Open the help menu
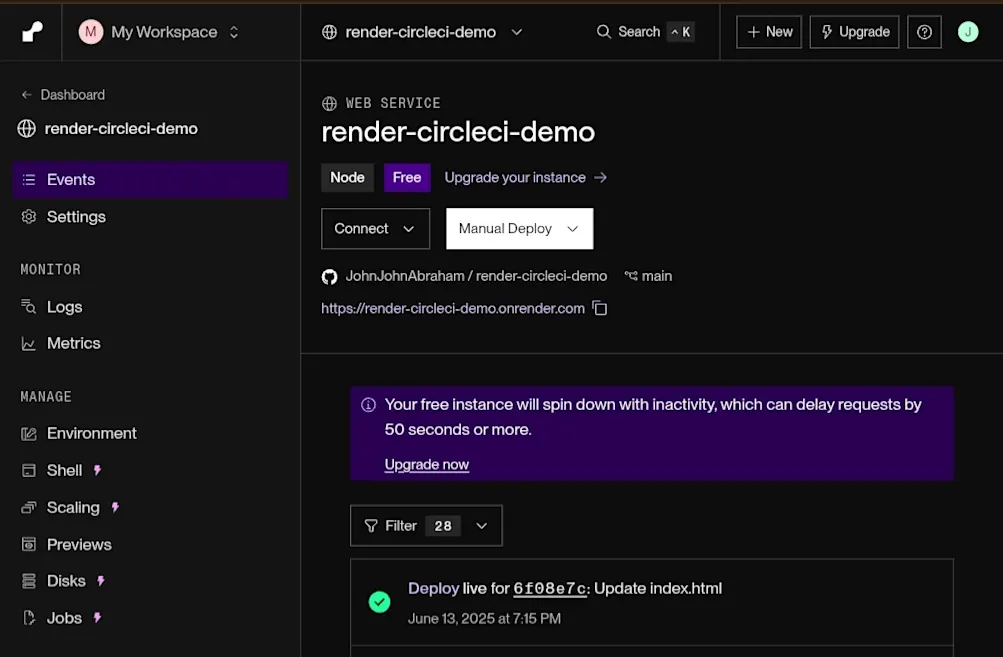 (923, 31)
